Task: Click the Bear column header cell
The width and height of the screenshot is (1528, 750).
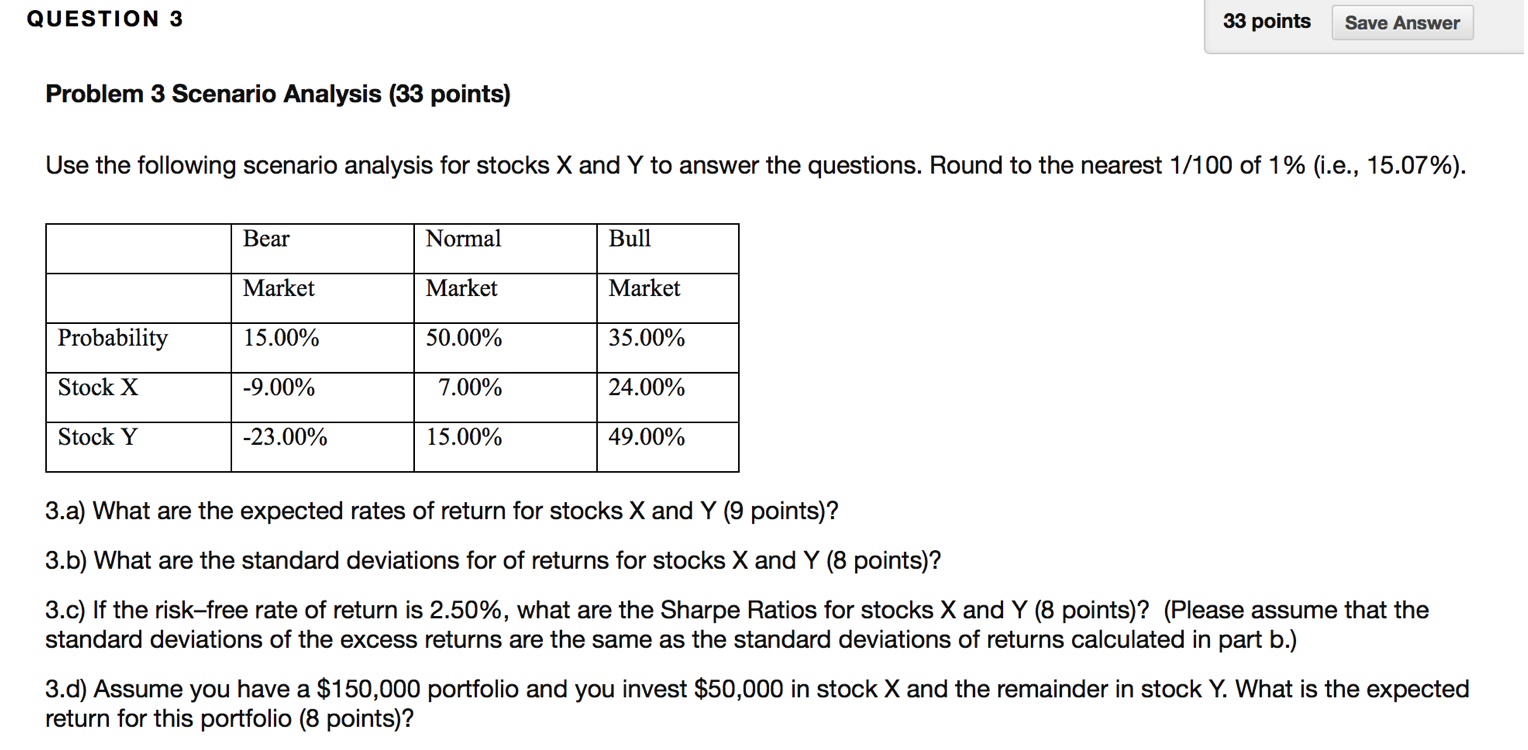Action: pos(267,239)
